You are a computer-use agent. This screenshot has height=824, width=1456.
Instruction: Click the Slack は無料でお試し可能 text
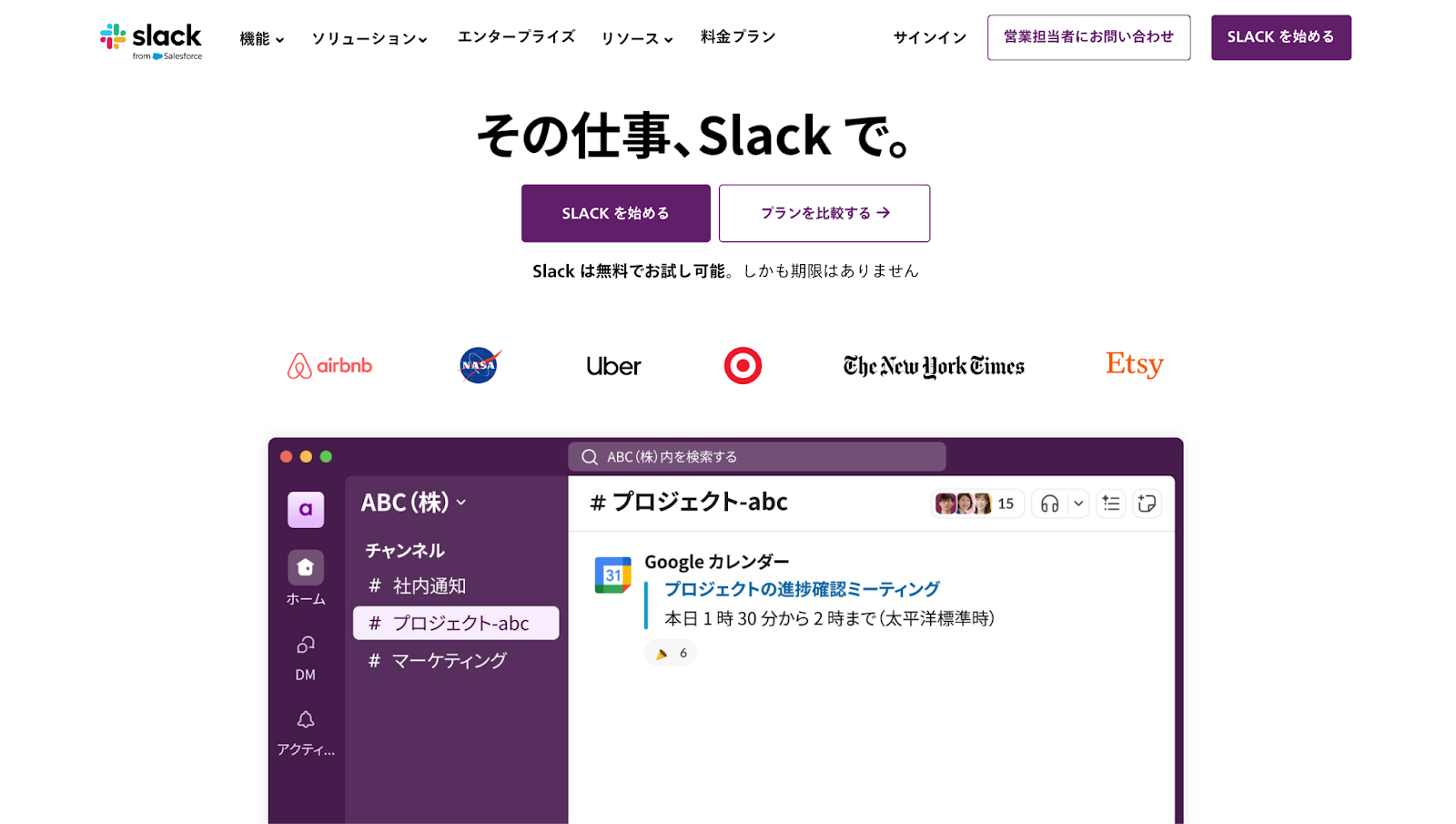(x=629, y=271)
